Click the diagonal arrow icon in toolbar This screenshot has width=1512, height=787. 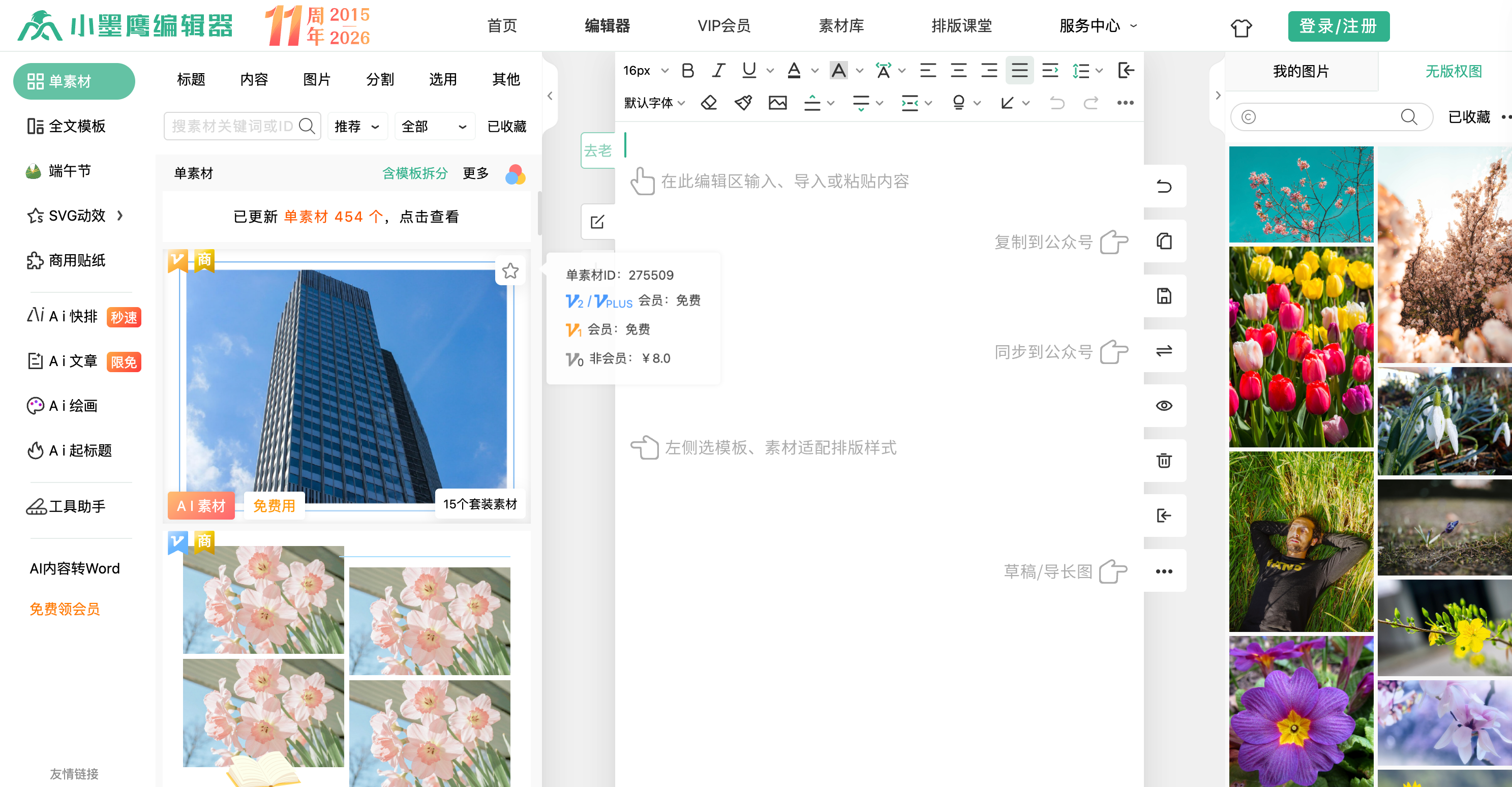point(1007,103)
